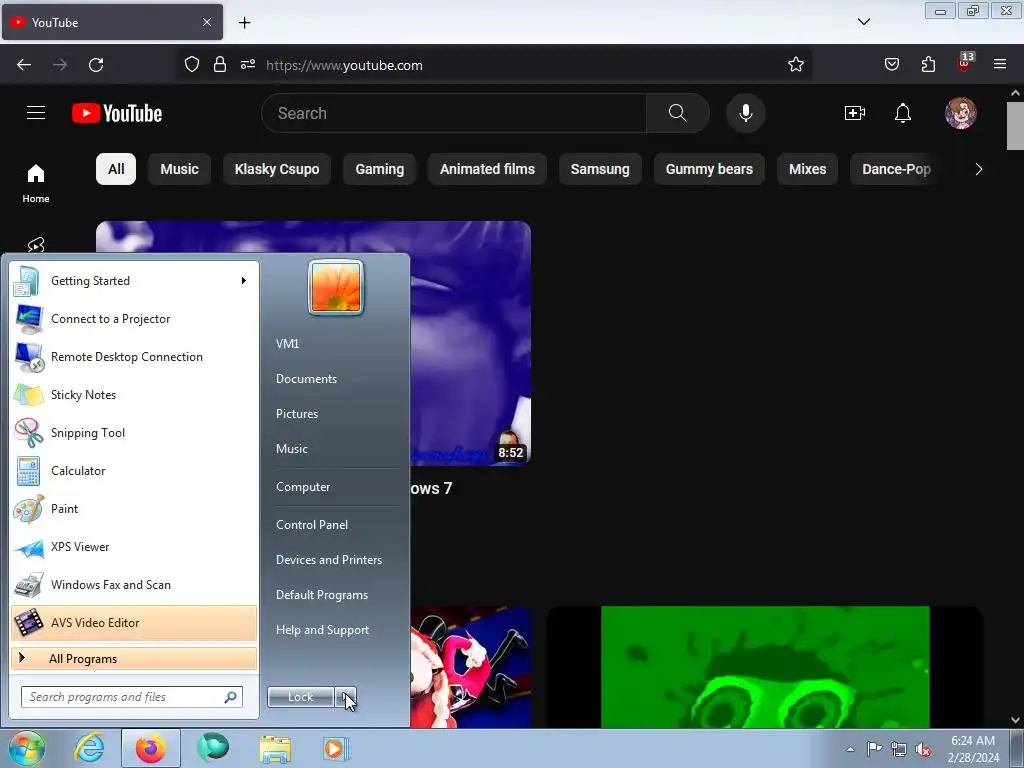Select the Music filter chip
Viewport: 1024px width, 768px height.
[180, 169]
